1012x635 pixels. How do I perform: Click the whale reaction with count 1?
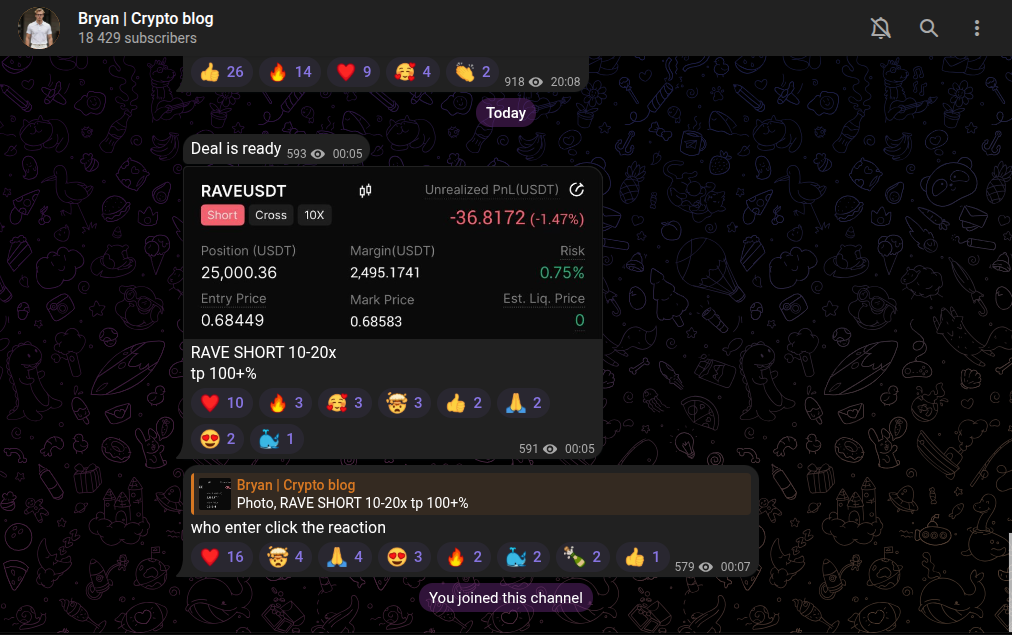(x=276, y=439)
